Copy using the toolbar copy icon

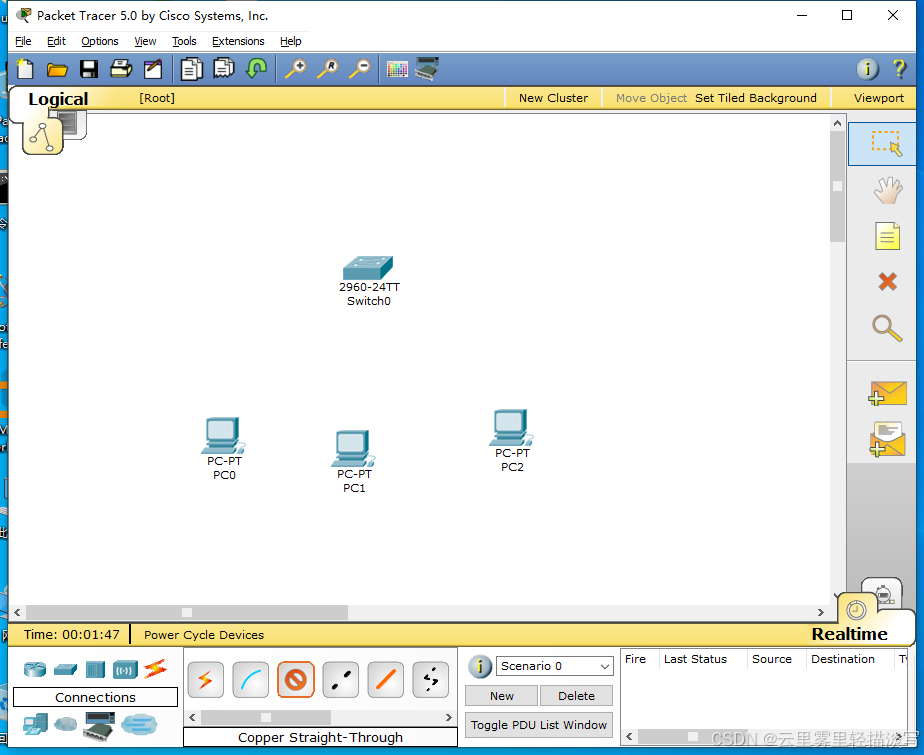(x=192, y=69)
